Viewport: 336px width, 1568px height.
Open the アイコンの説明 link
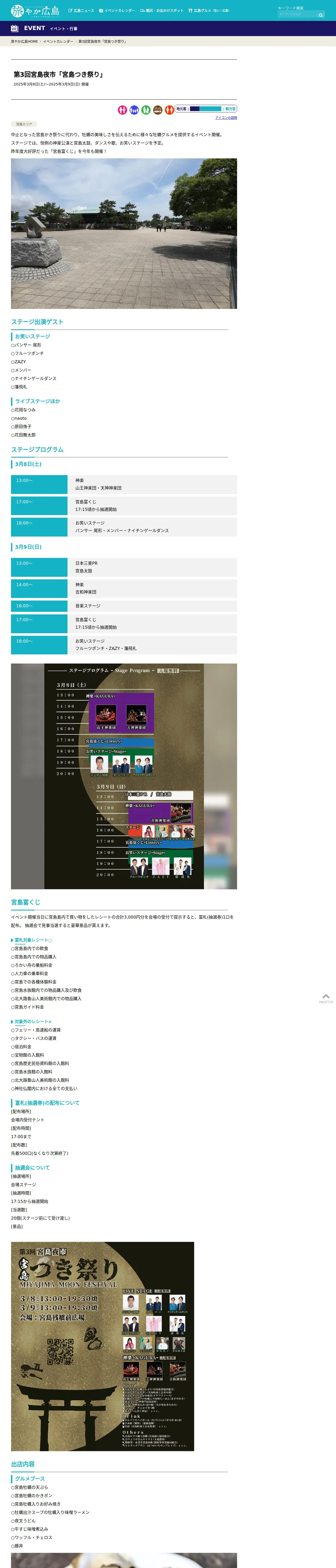226,118
